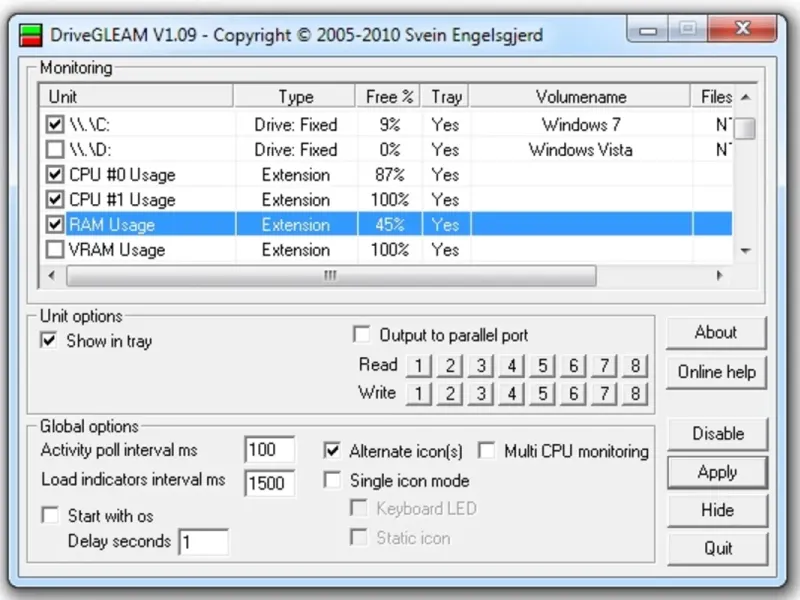
Task: Select Write pin 8 button
Action: 635,393
